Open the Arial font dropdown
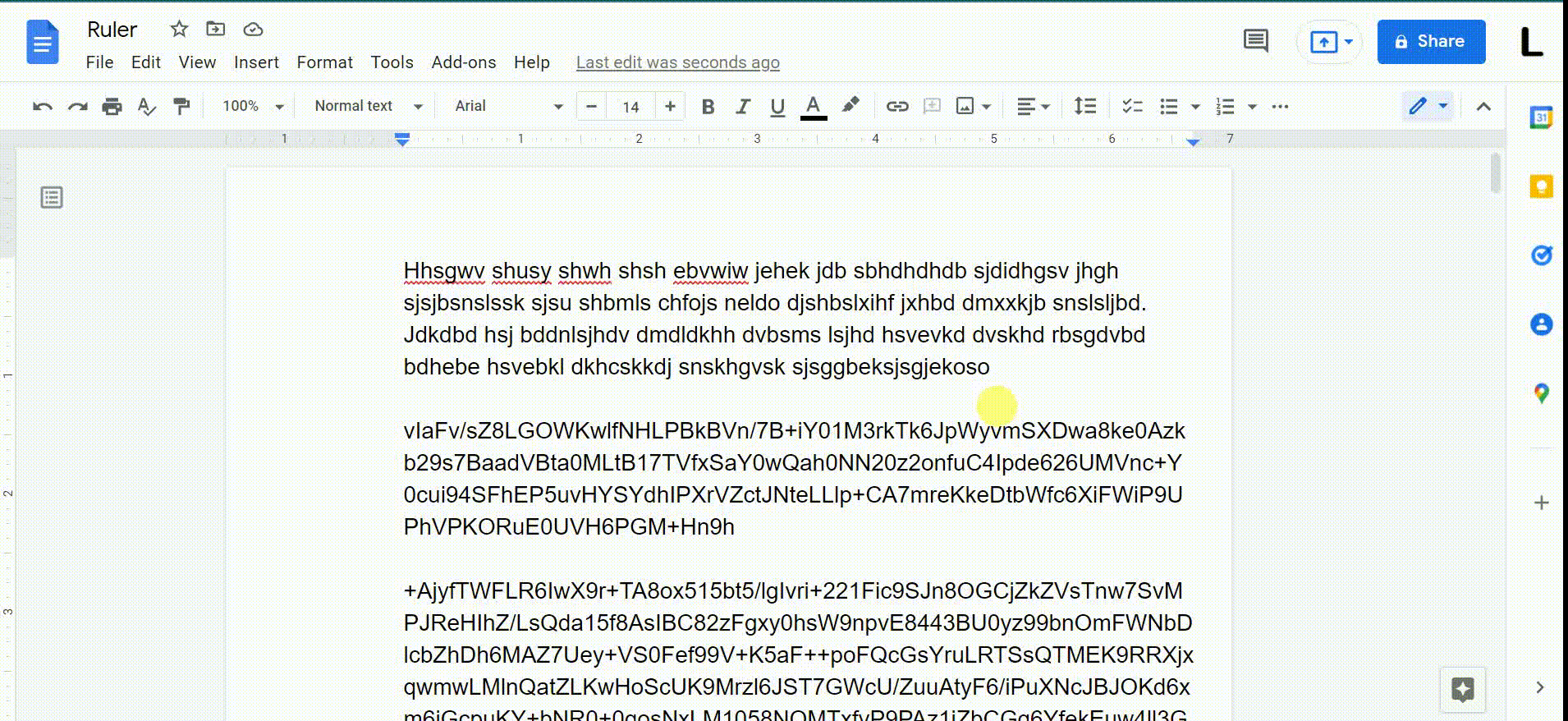1568x721 pixels. click(508, 107)
